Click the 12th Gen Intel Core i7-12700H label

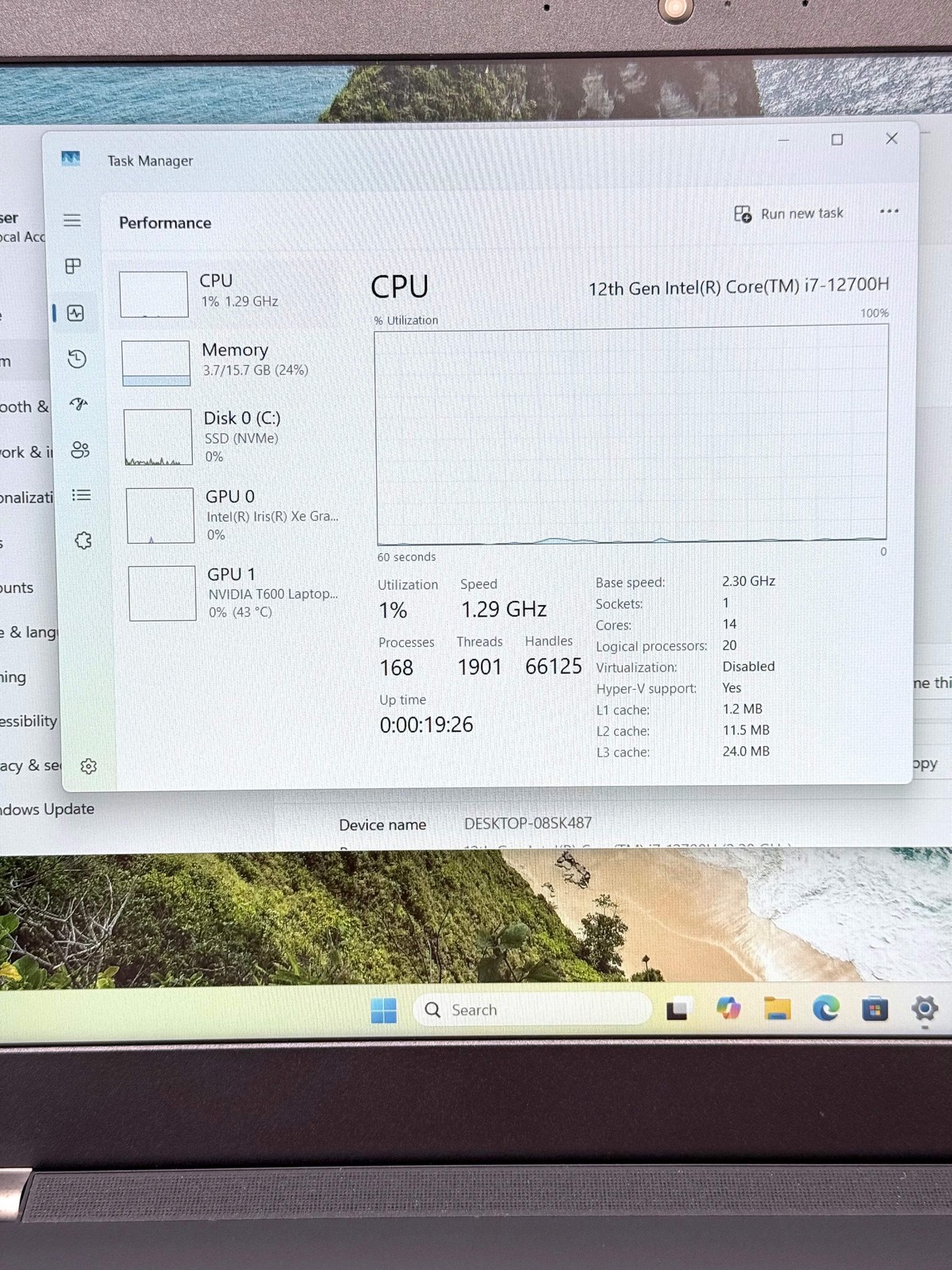click(739, 287)
